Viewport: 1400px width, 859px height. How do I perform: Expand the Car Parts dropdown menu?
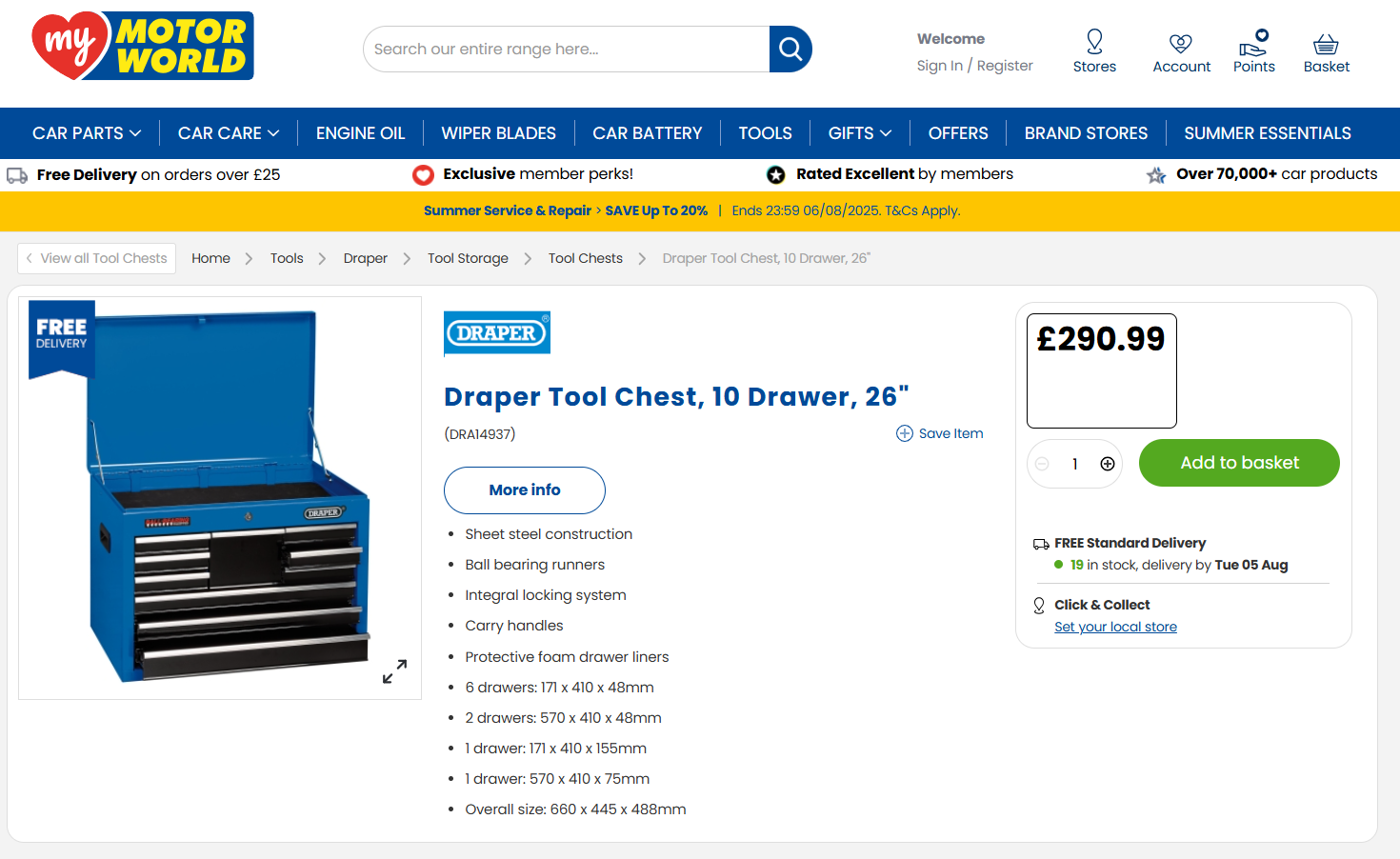point(87,133)
